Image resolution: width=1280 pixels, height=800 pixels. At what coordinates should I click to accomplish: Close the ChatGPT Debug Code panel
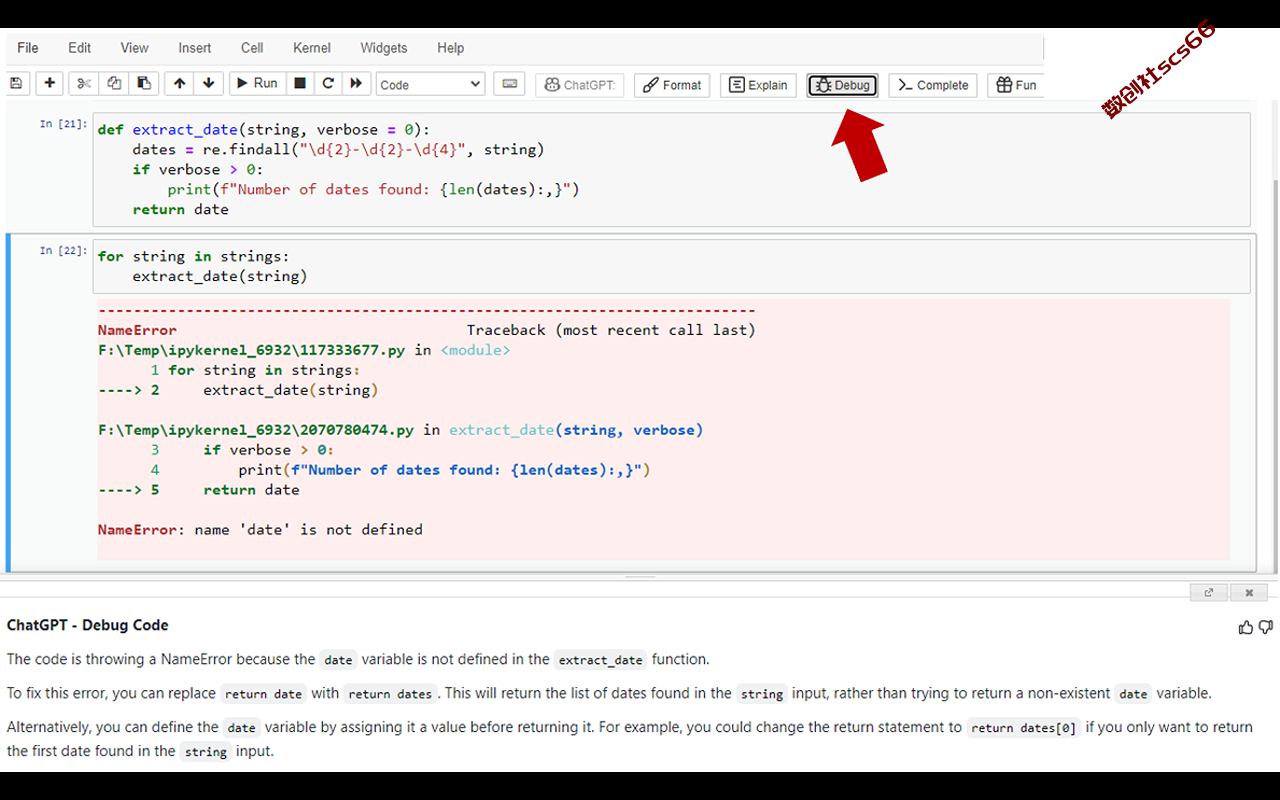pyautogui.click(x=1249, y=592)
